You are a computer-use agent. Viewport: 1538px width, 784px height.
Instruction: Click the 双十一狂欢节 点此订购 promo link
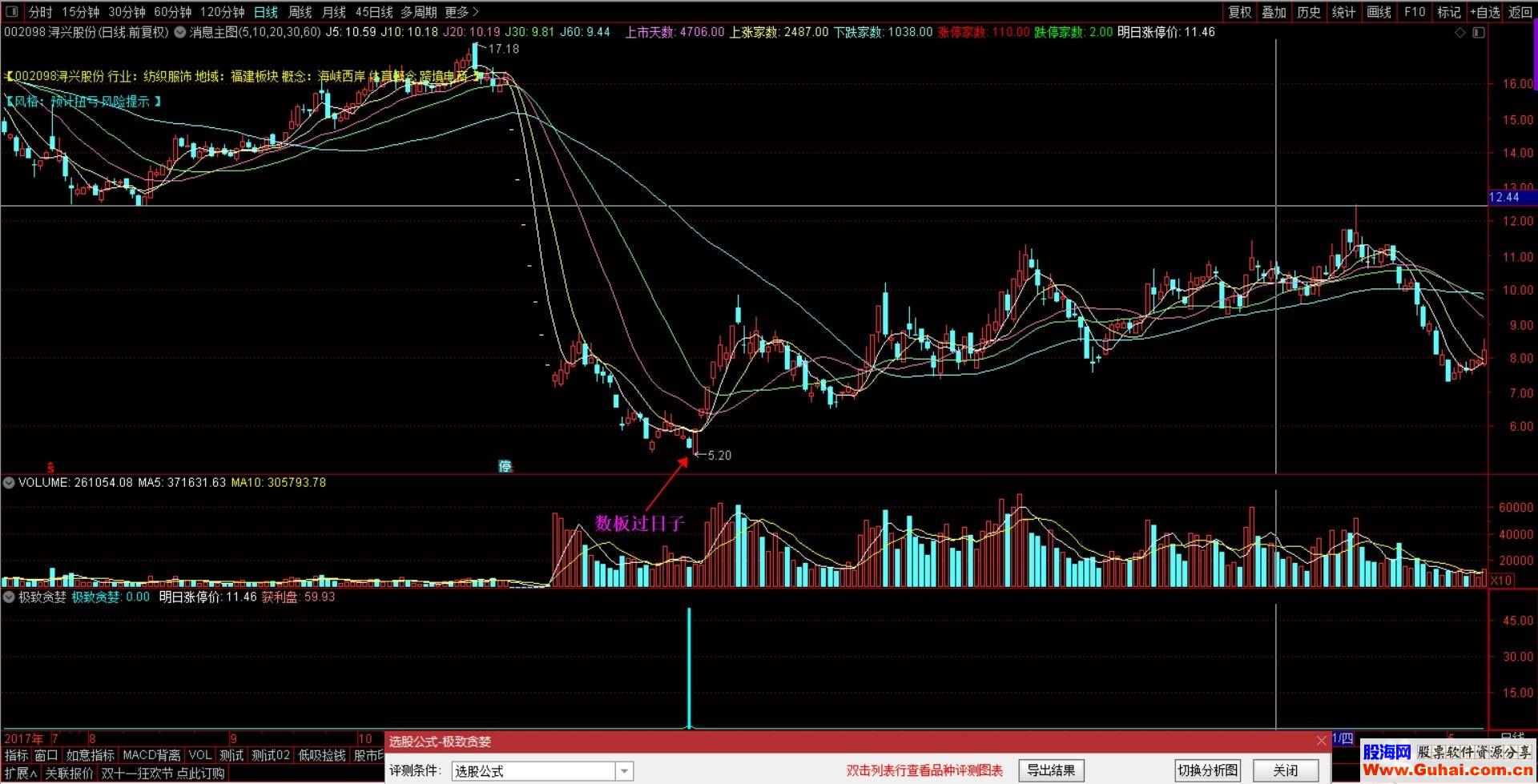click(163, 774)
